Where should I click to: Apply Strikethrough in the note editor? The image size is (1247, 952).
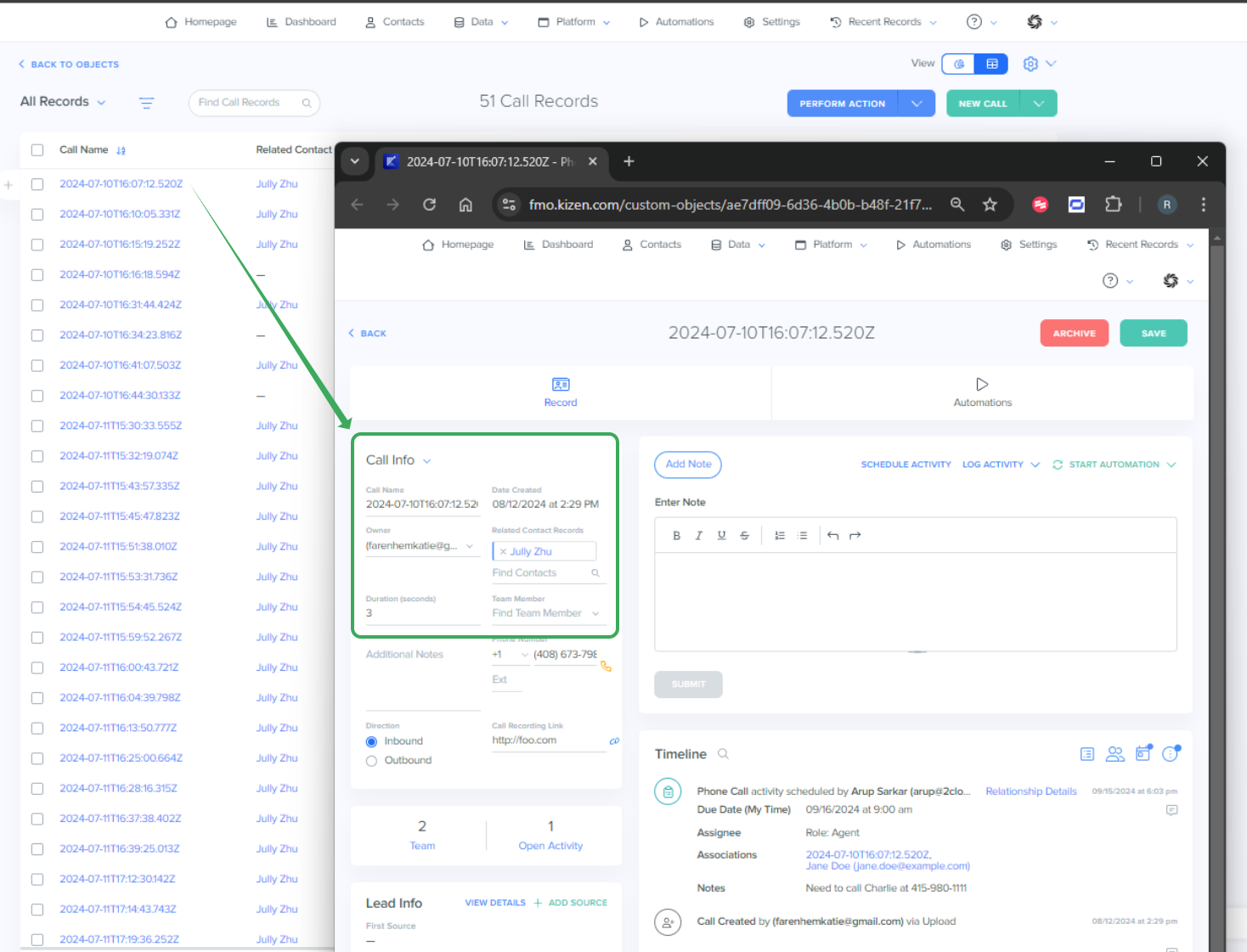[745, 536]
